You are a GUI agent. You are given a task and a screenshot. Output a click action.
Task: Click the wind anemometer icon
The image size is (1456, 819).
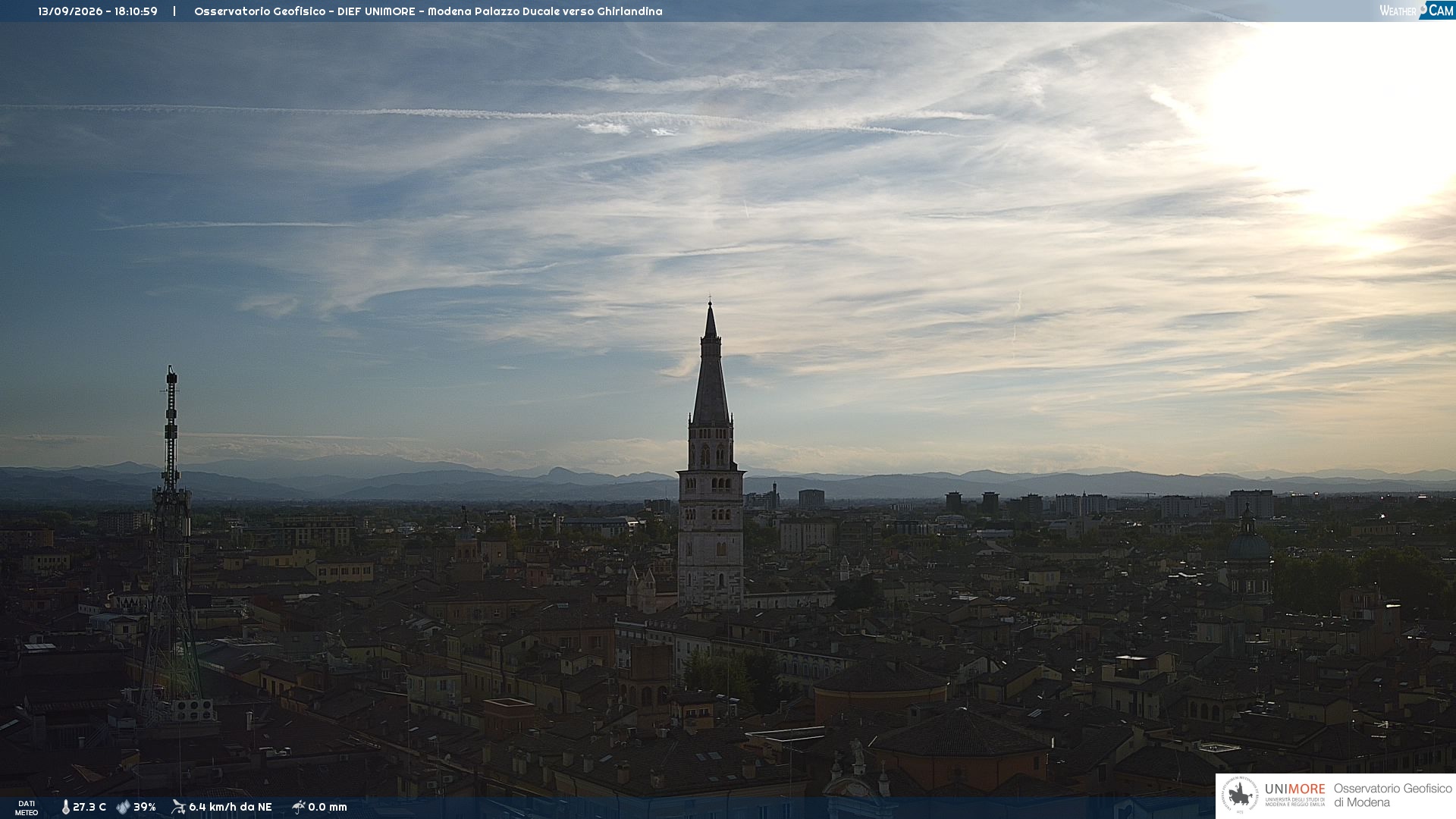point(178,807)
